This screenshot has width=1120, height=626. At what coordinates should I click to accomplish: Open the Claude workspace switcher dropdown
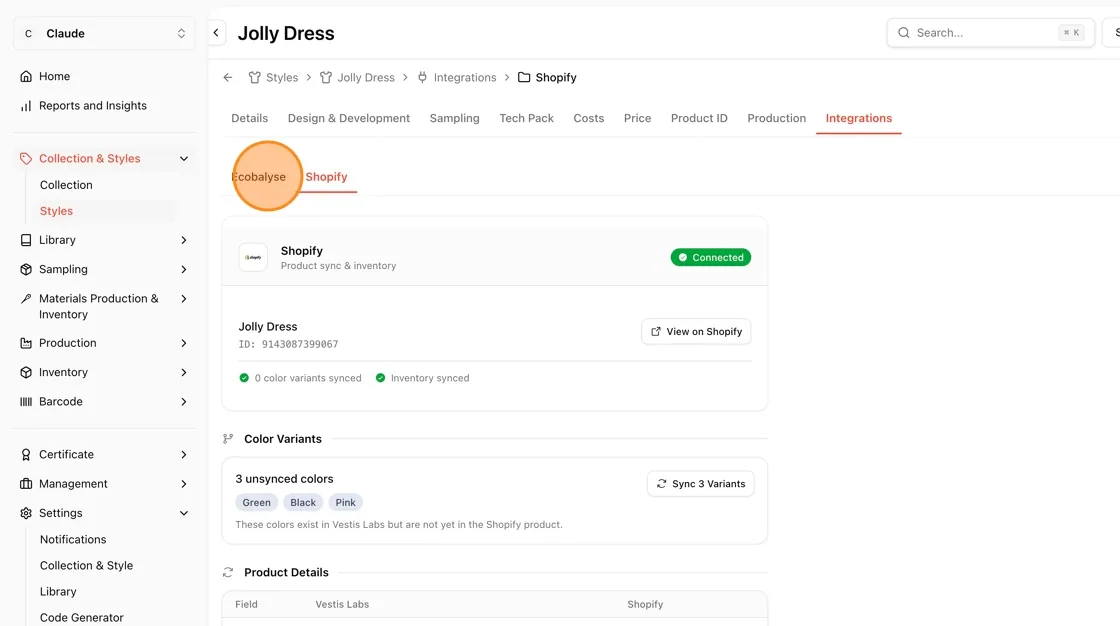pos(104,34)
